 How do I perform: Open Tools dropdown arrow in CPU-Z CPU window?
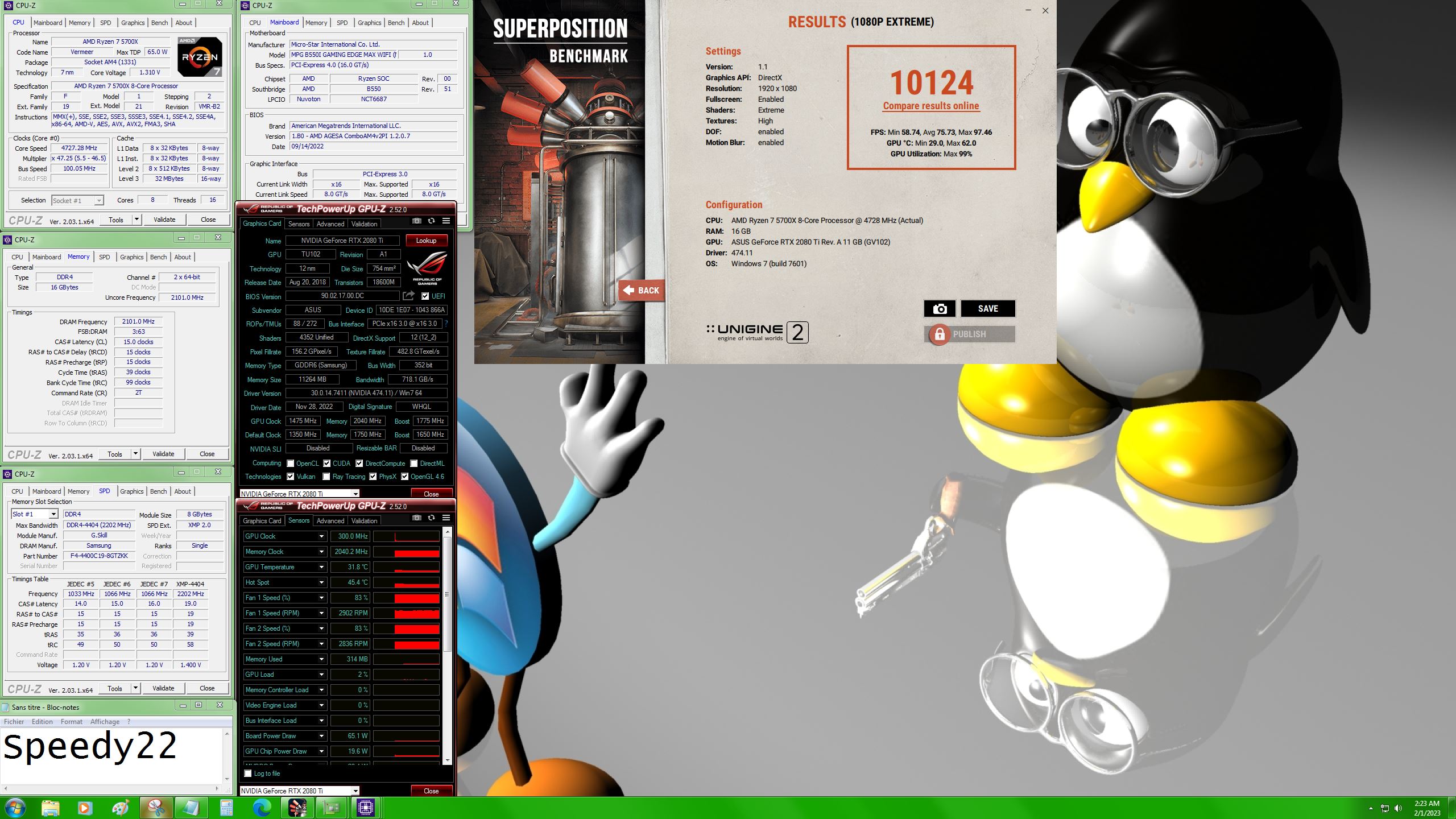136,220
